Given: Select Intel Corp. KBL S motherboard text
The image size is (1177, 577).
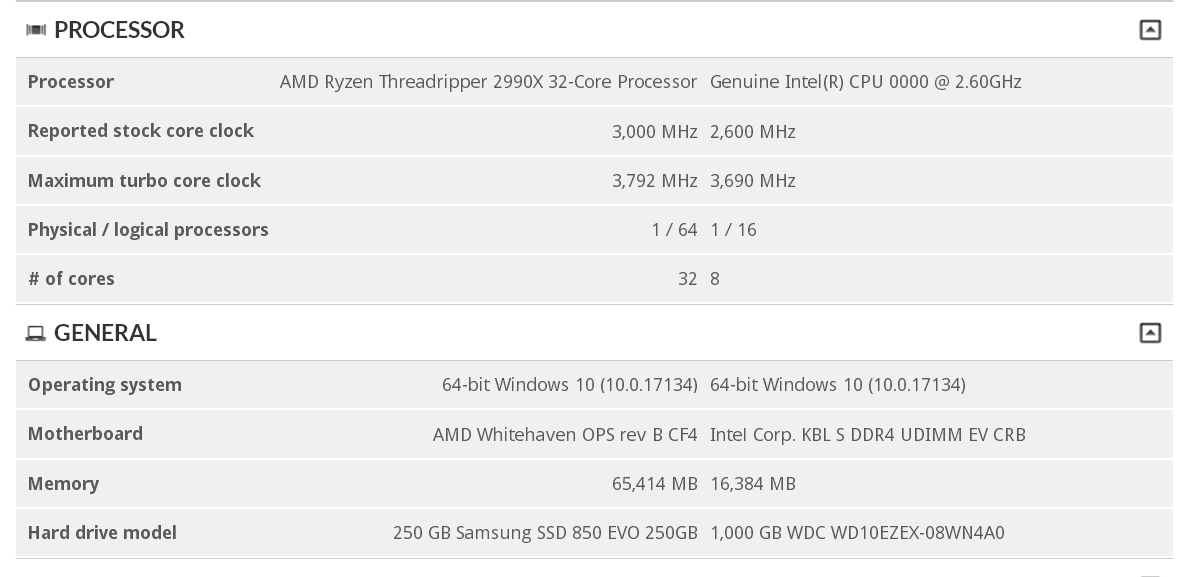Looking at the screenshot, I should (867, 435).
